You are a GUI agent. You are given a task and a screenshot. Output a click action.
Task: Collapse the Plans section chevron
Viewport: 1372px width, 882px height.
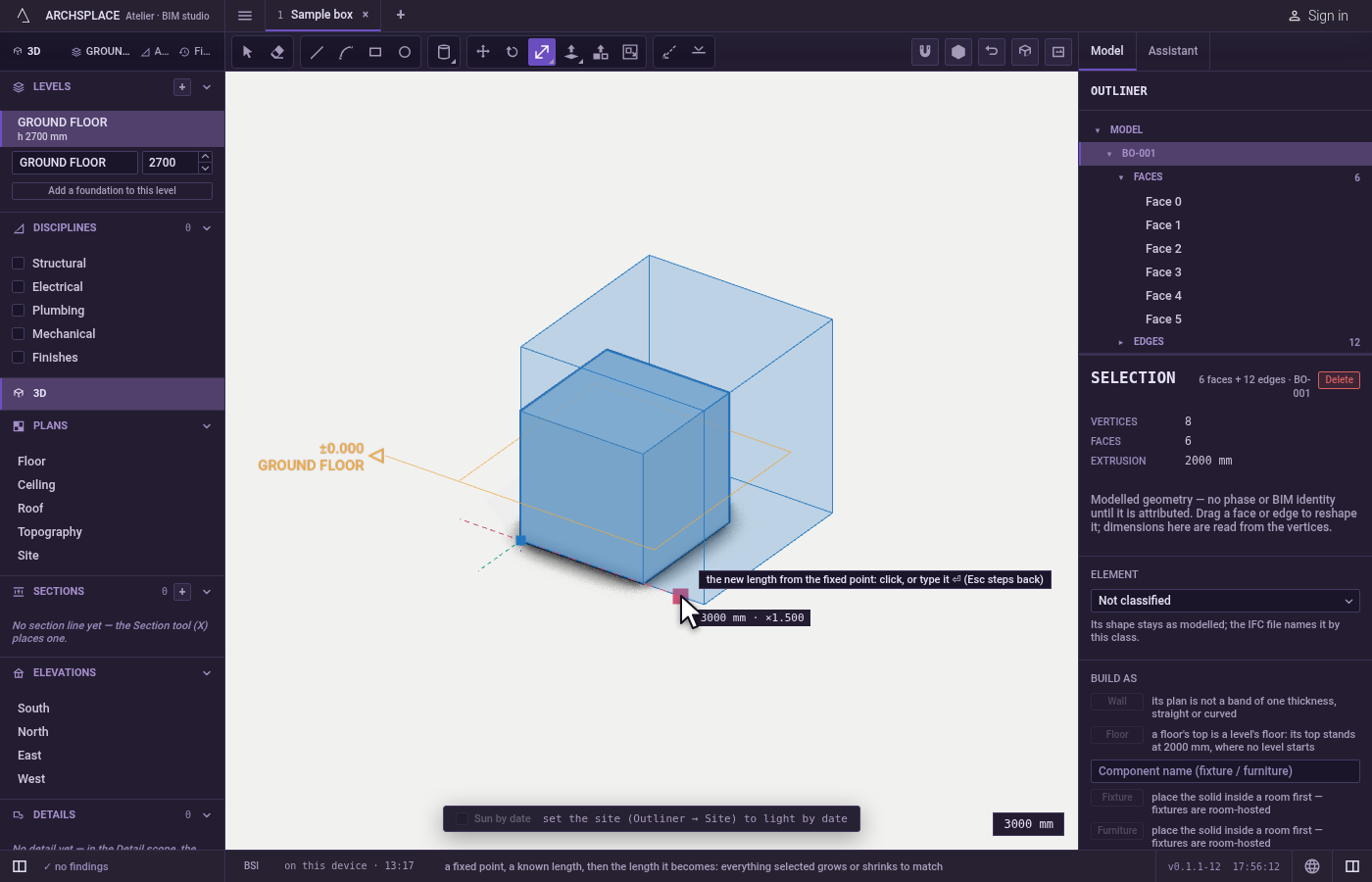pos(207,426)
